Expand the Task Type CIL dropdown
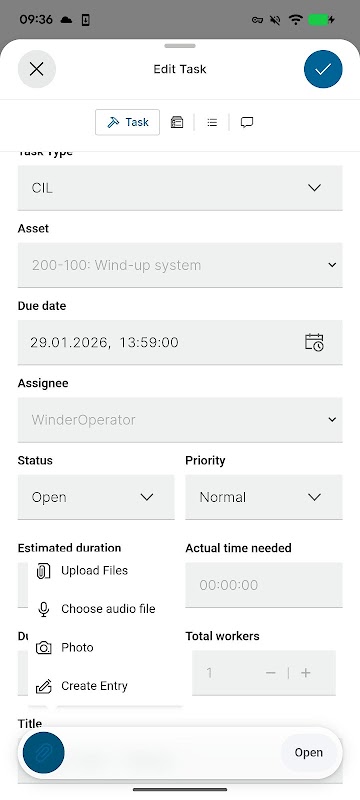The height and width of the screenshot is (800, 360). tap(180, 188)
